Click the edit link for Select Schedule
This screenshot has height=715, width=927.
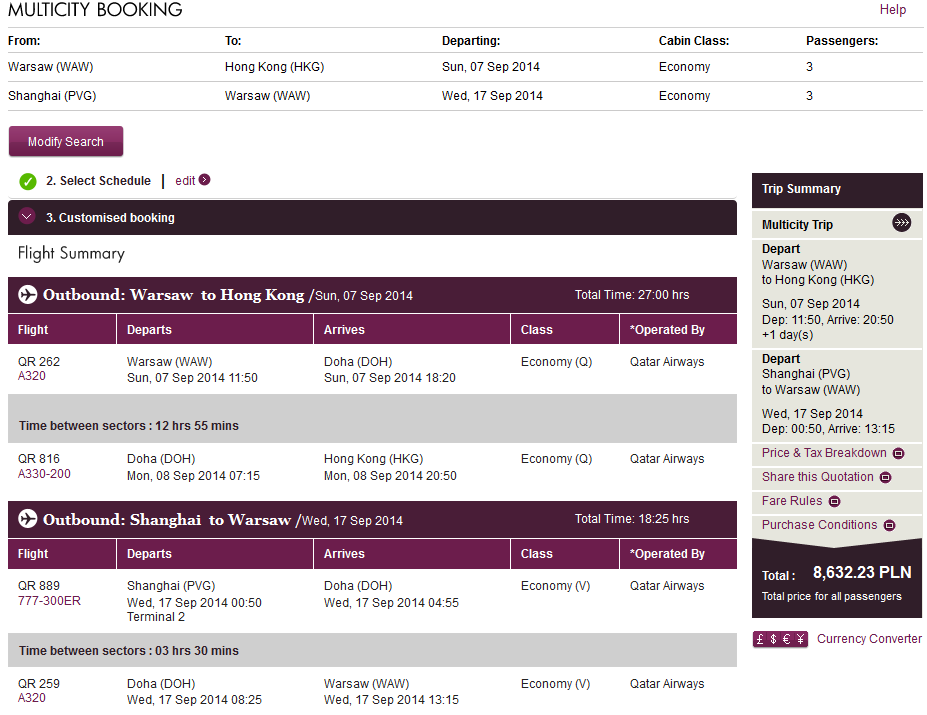point(185,181)
